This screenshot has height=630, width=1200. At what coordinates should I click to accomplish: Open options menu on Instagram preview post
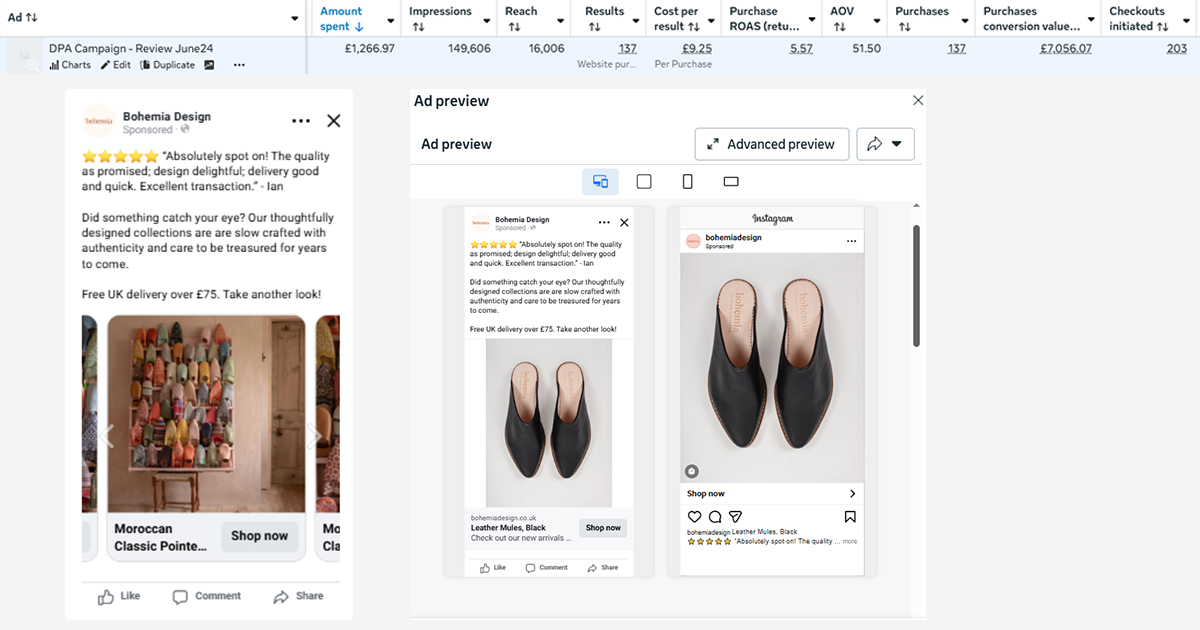[x=851, y=241]
